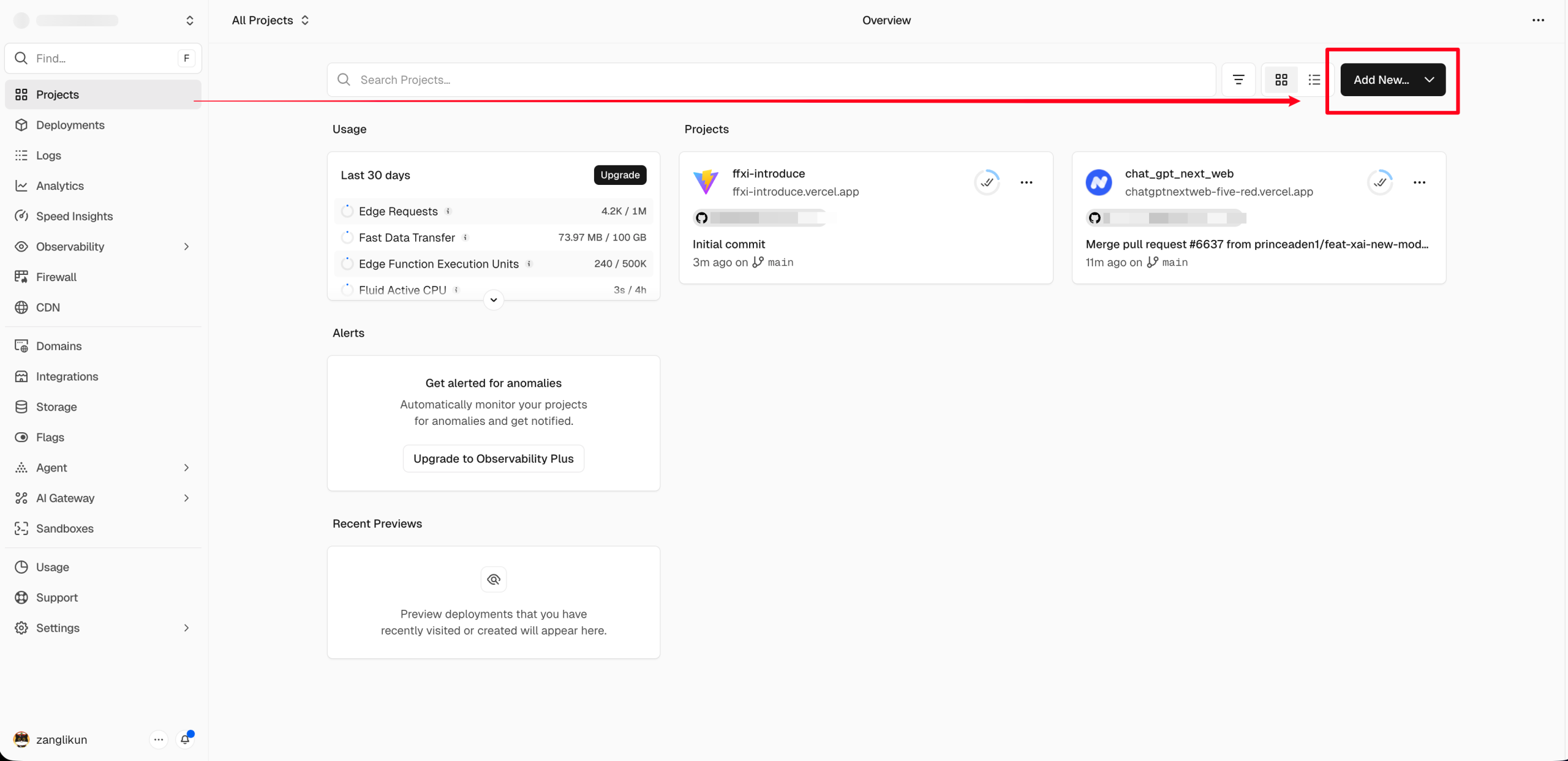Click the filter icon beside project search
This screenshot has width=1568, height=761.
pyautogui.click(x=1238, y=80)
